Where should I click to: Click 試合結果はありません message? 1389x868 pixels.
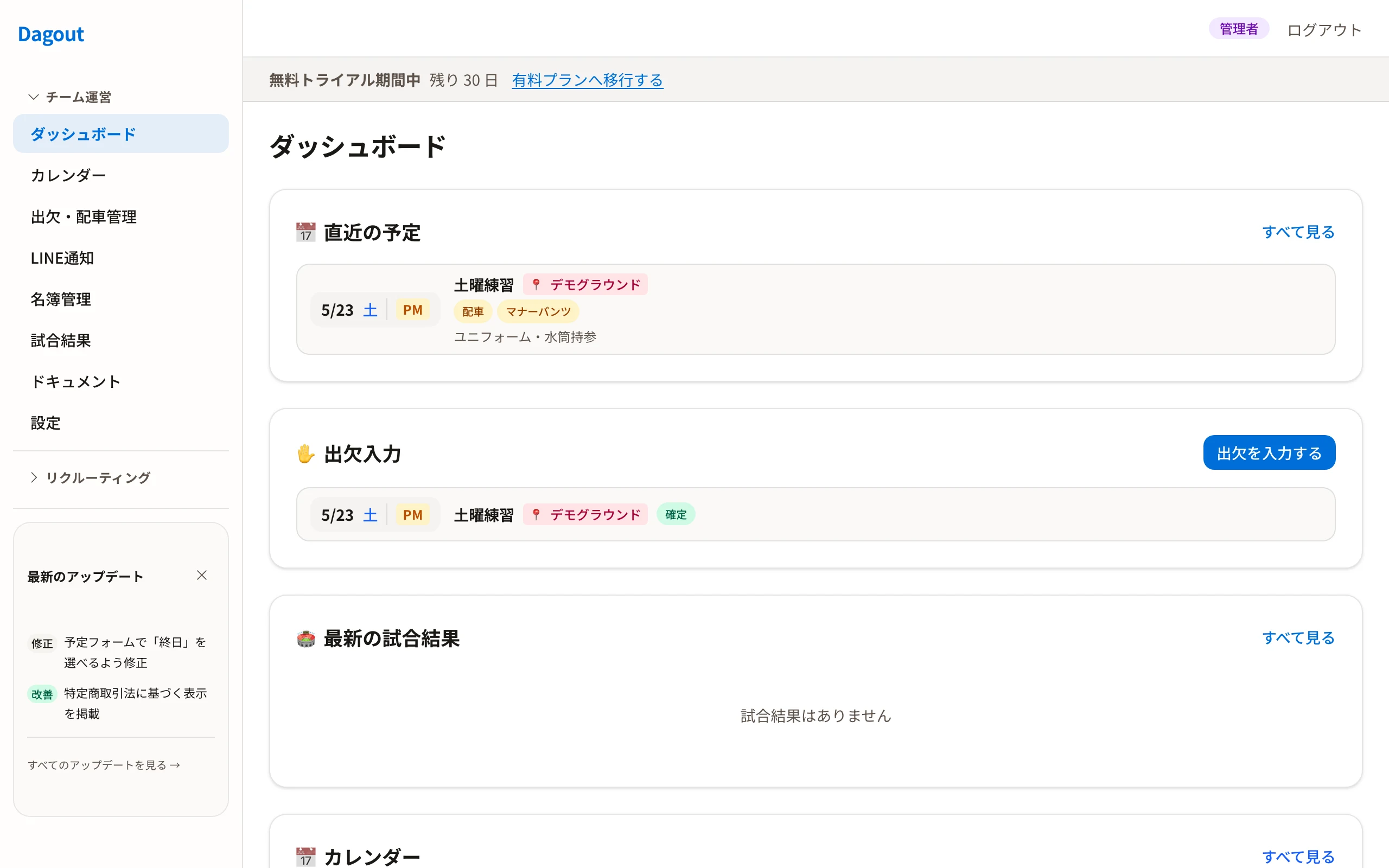click(x=815, y=716)
